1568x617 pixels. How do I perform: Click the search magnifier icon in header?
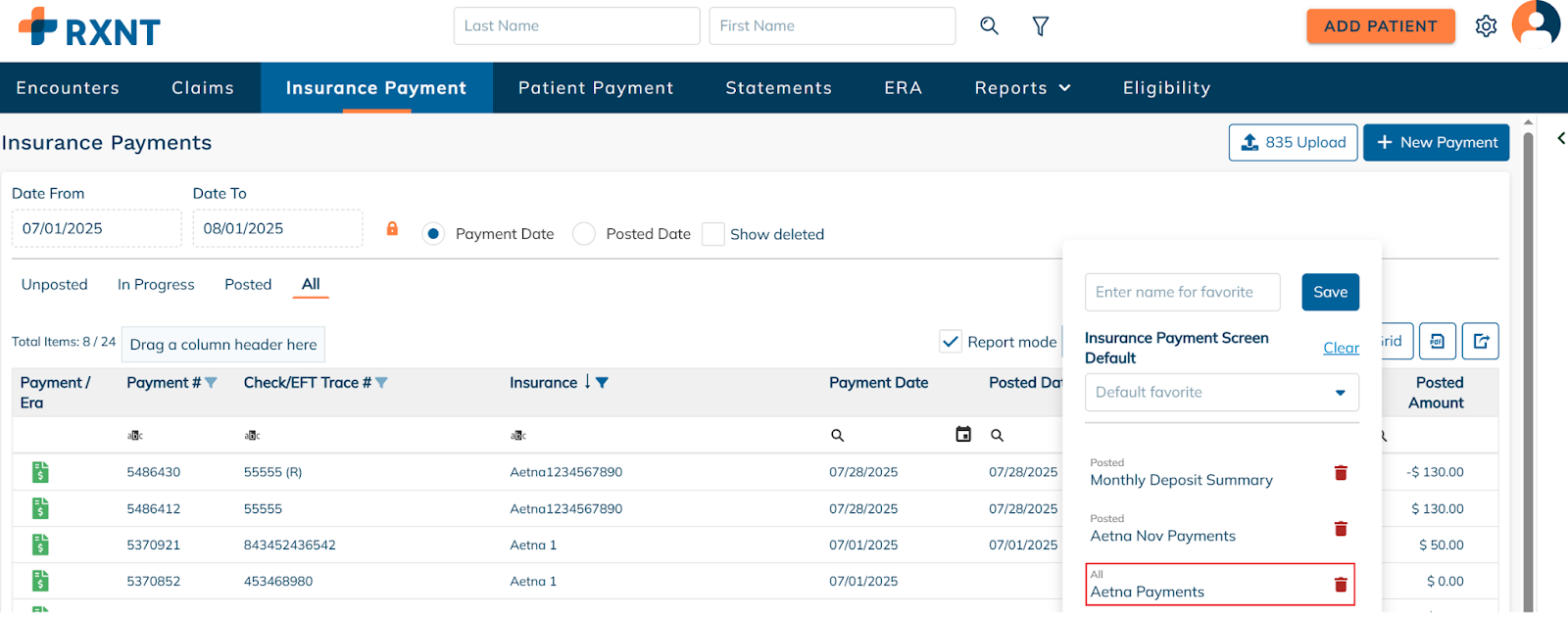989,26
